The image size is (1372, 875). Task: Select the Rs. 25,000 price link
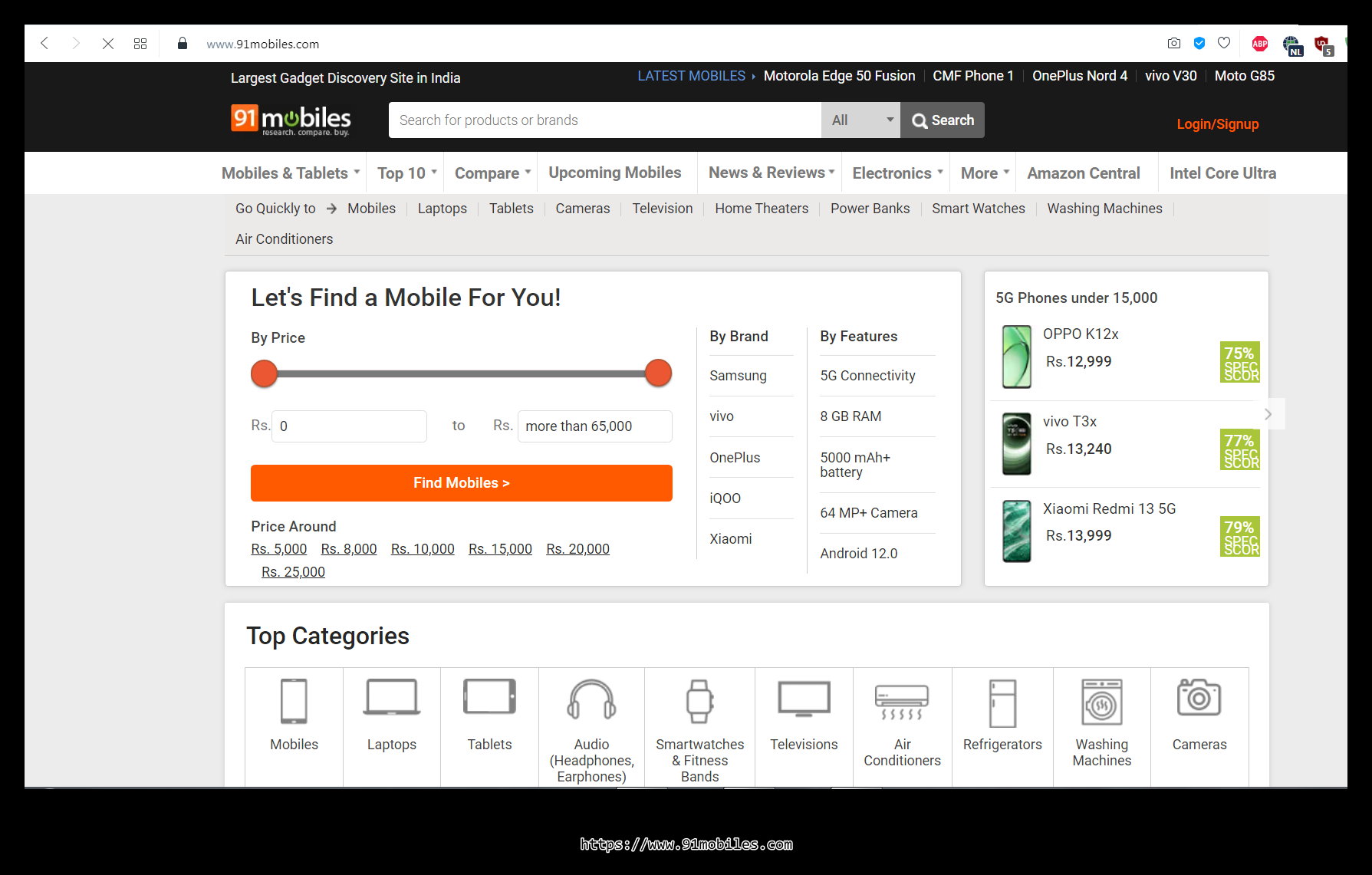[x=293, y=572]
